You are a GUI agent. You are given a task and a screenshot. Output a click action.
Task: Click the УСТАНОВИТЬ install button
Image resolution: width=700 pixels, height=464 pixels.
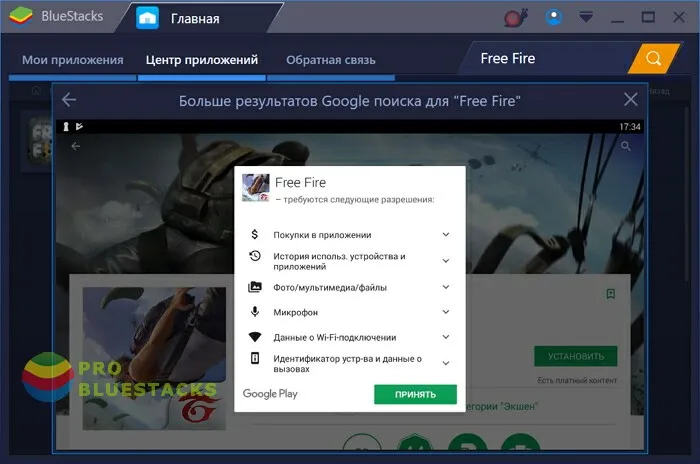pyautogui.click(x=576, y=356)
